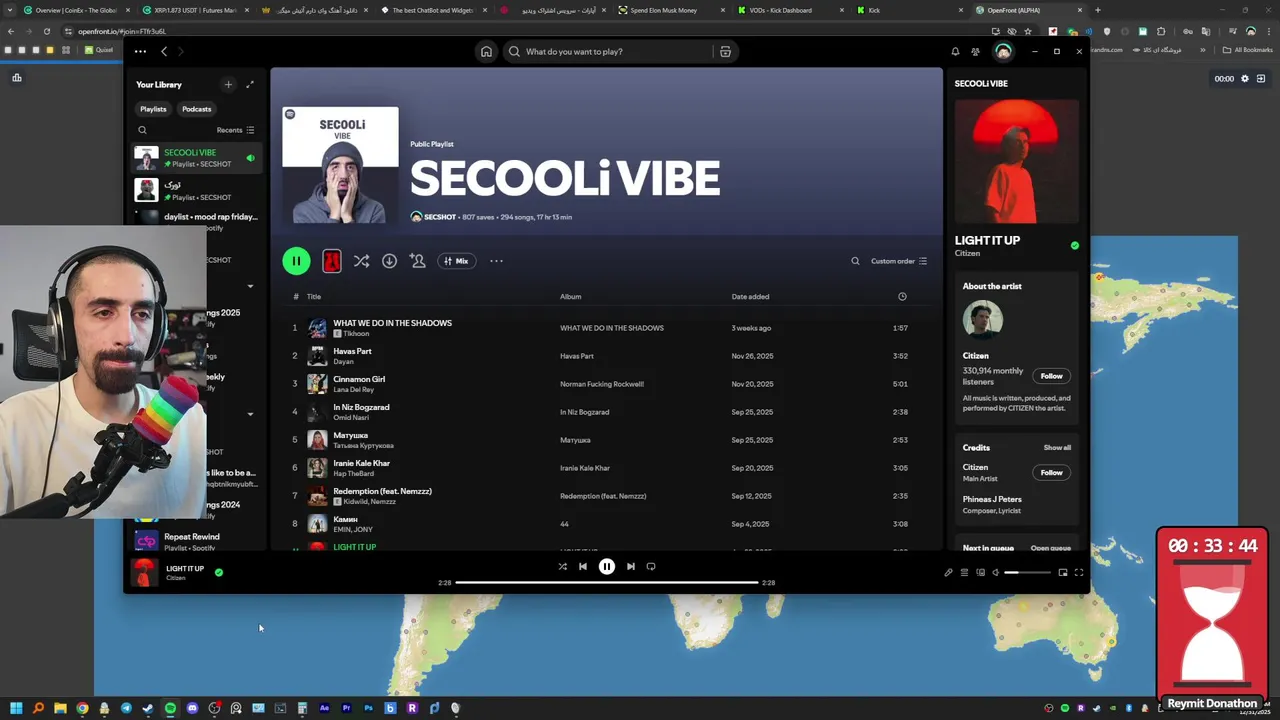Open miniplayer icon
The height and width of the screenshot is (720, 1280).
[x=1062, y=573]
